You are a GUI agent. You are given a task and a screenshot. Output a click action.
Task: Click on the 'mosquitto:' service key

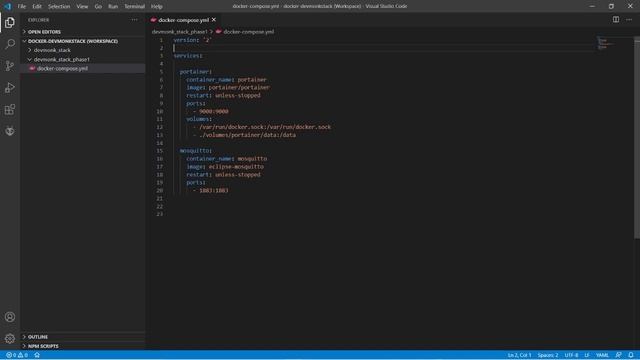196,151
